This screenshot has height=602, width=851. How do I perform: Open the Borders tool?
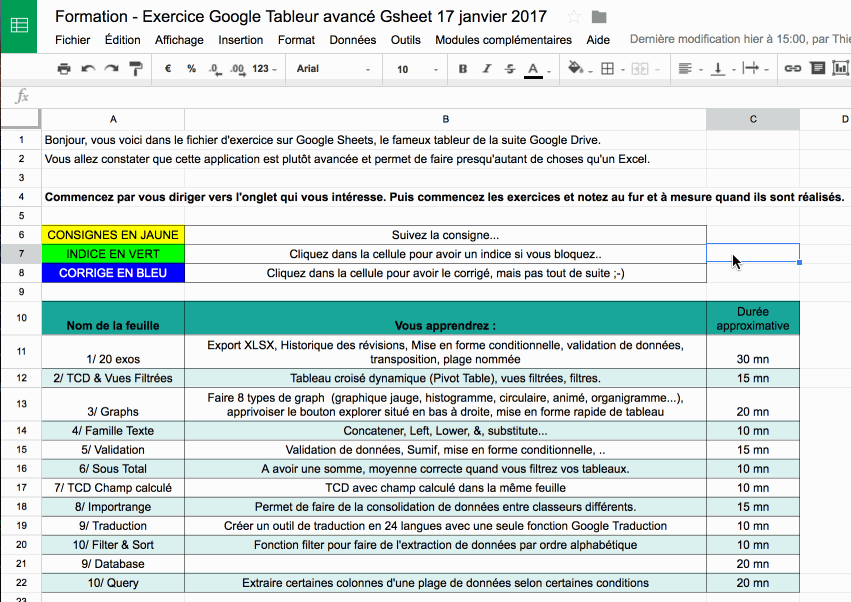(x=607, y=69)
